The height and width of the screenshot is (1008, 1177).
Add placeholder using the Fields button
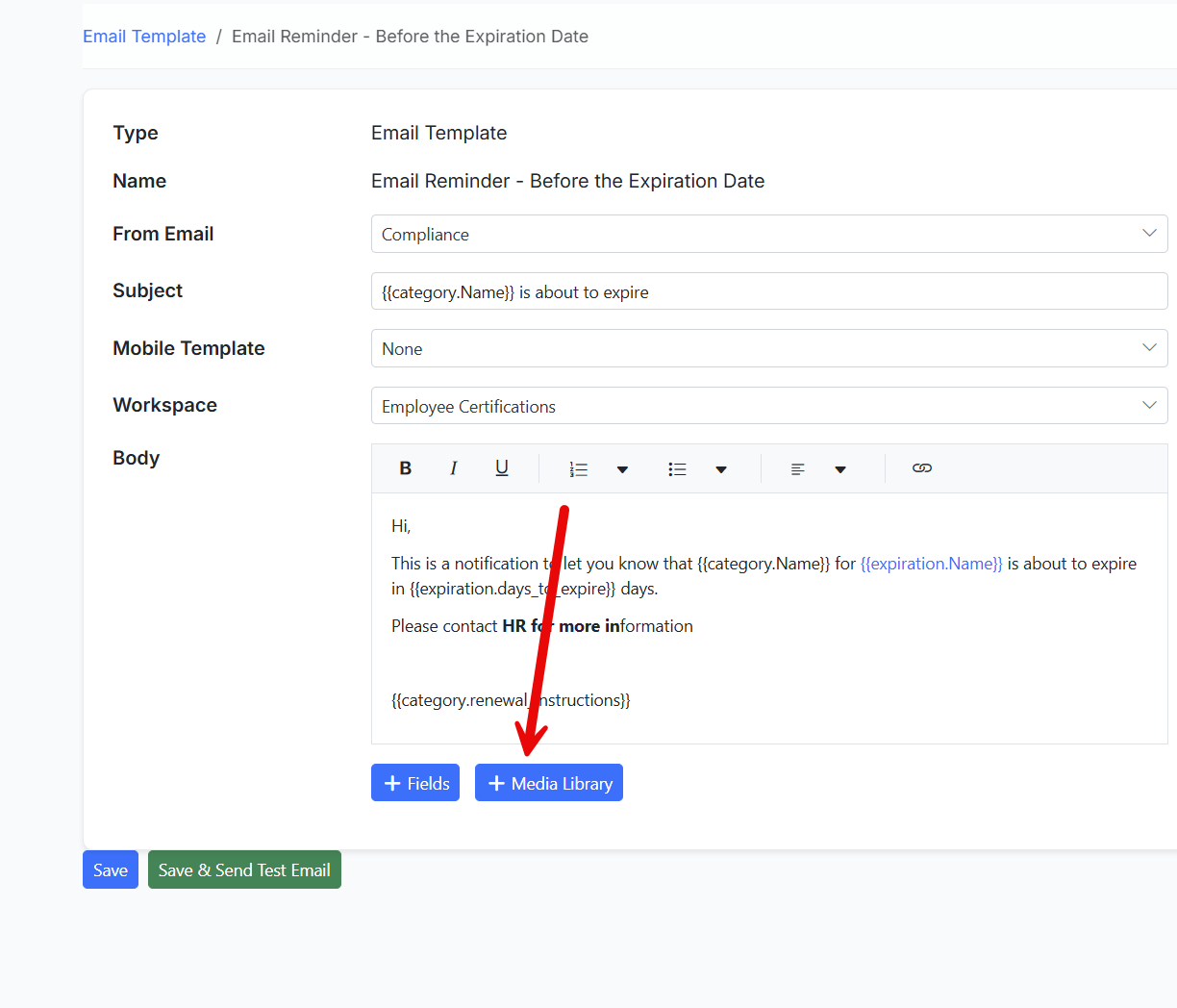click(415, 783)
